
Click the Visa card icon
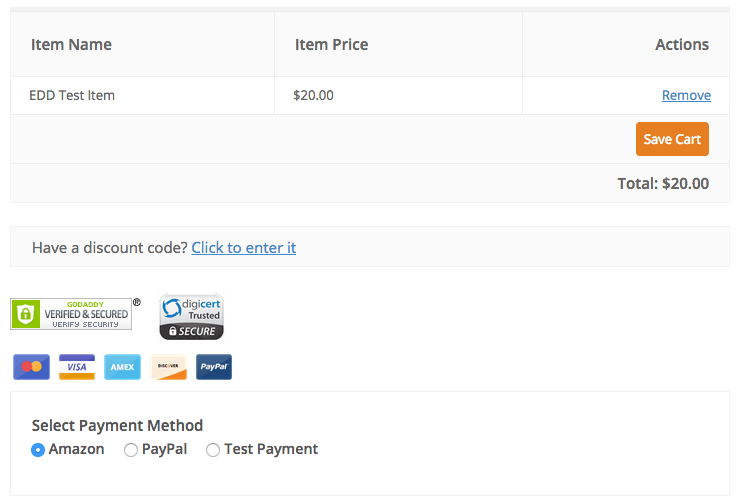(77, 367)
